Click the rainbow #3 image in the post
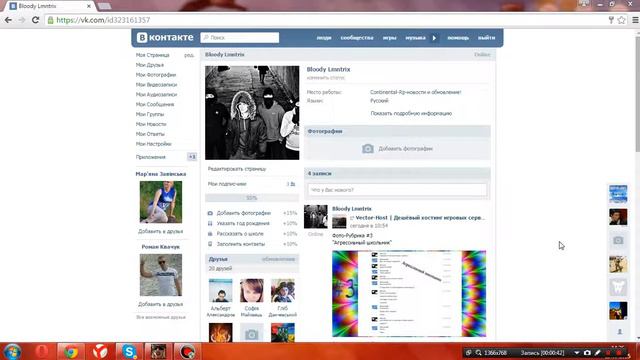Screen dimensions: 640x360 [x=409, y=293]
